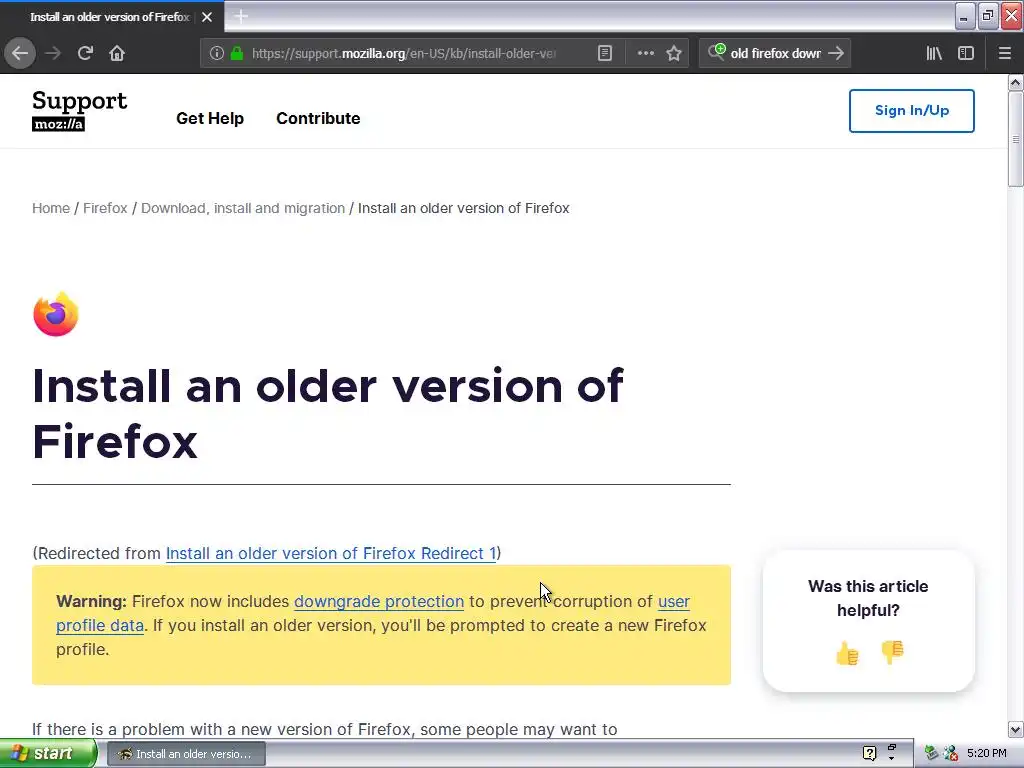This screenshot has width=1024, height=768.
Task: Open the Library bookmarks icon
Action: tap(934, 53)
